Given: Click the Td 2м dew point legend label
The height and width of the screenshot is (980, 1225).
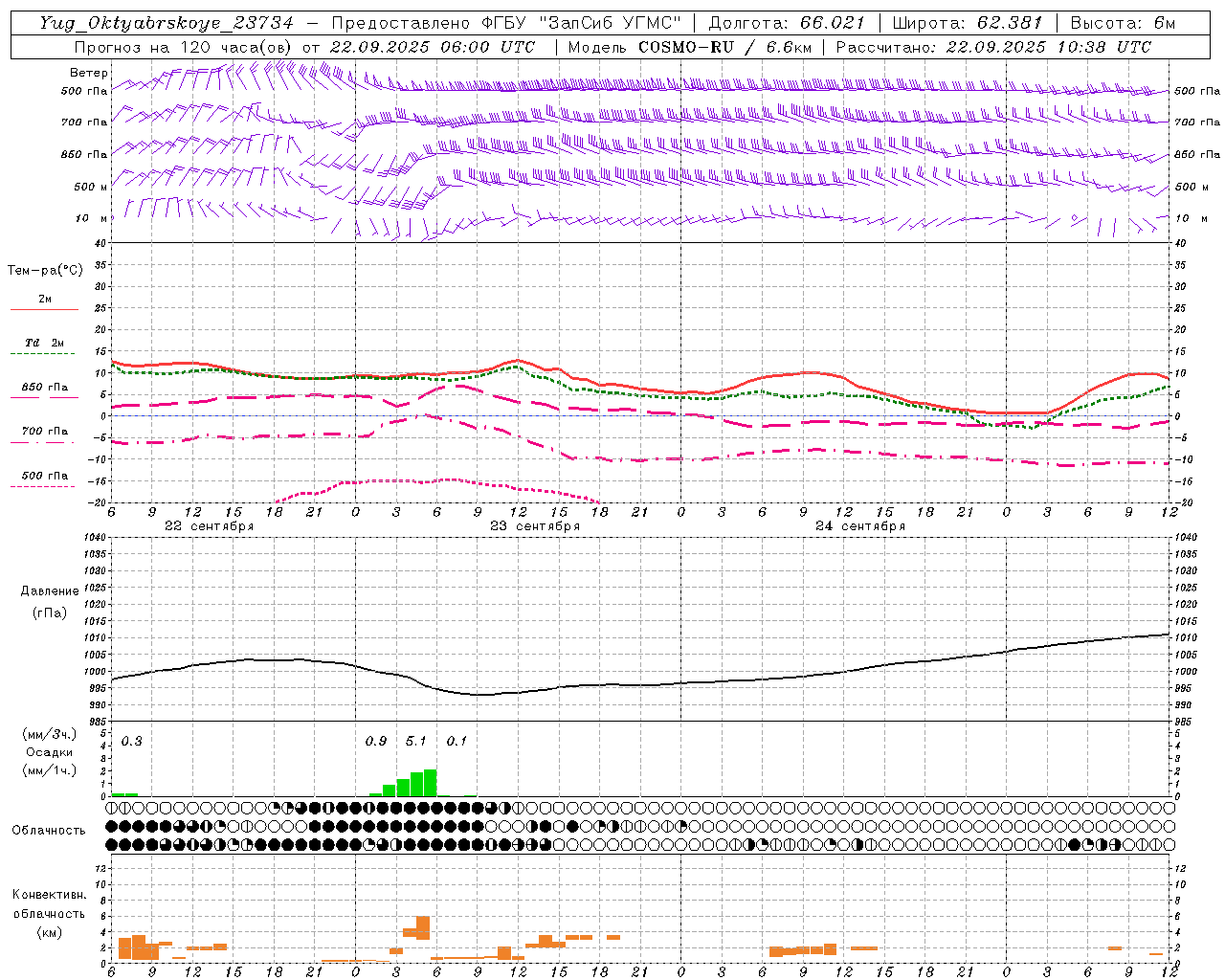Looking at the screenshot, I should tap(45, 343).
